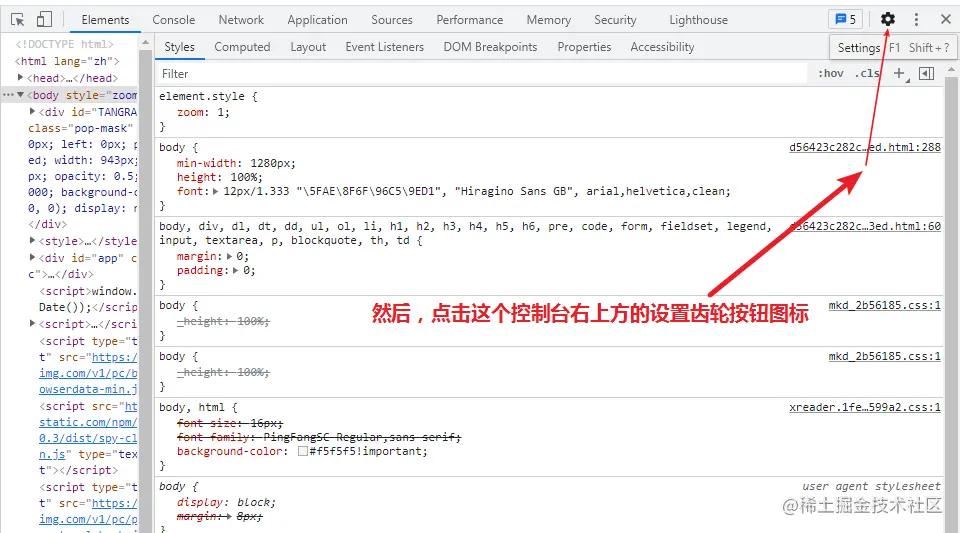Open the 5 issues message badge
The image size is (960, 533).
click(846, 20)
